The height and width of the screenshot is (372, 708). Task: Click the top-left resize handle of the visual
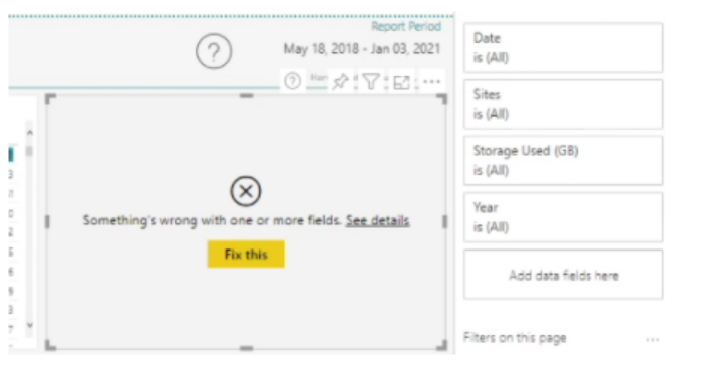tap(50, 99)
